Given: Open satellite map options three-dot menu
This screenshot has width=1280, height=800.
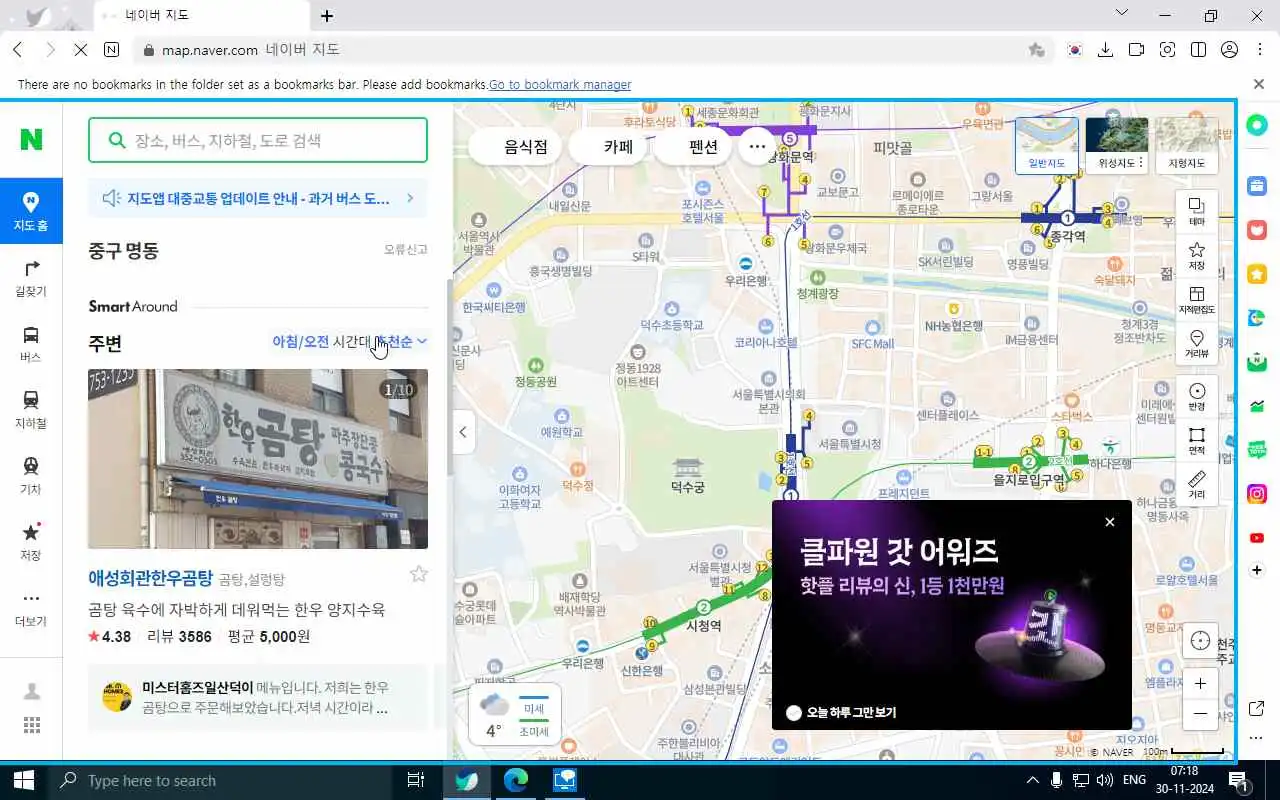Looking at the screenshot, I should coord(1140,163).
